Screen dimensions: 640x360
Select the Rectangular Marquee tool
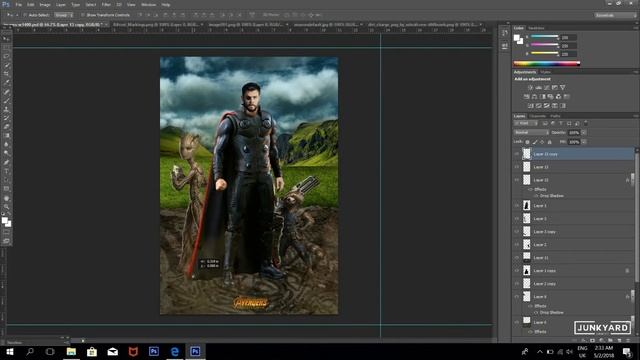point(7,48)
